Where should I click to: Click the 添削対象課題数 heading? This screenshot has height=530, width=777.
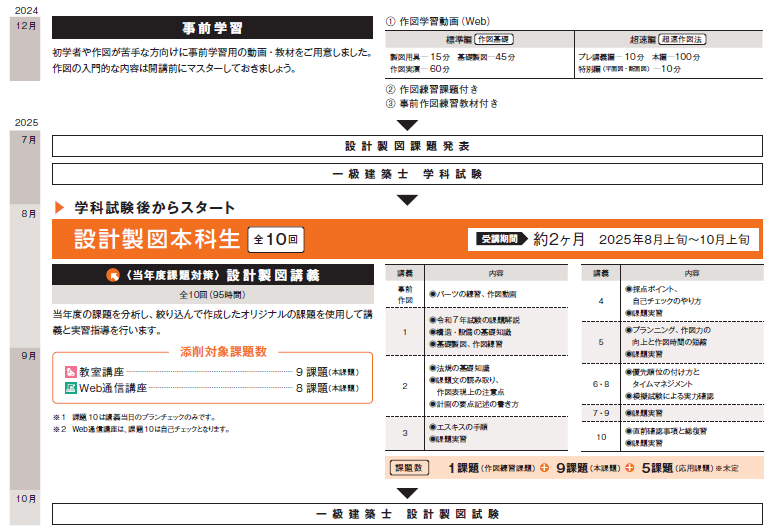tap(212, 352)
